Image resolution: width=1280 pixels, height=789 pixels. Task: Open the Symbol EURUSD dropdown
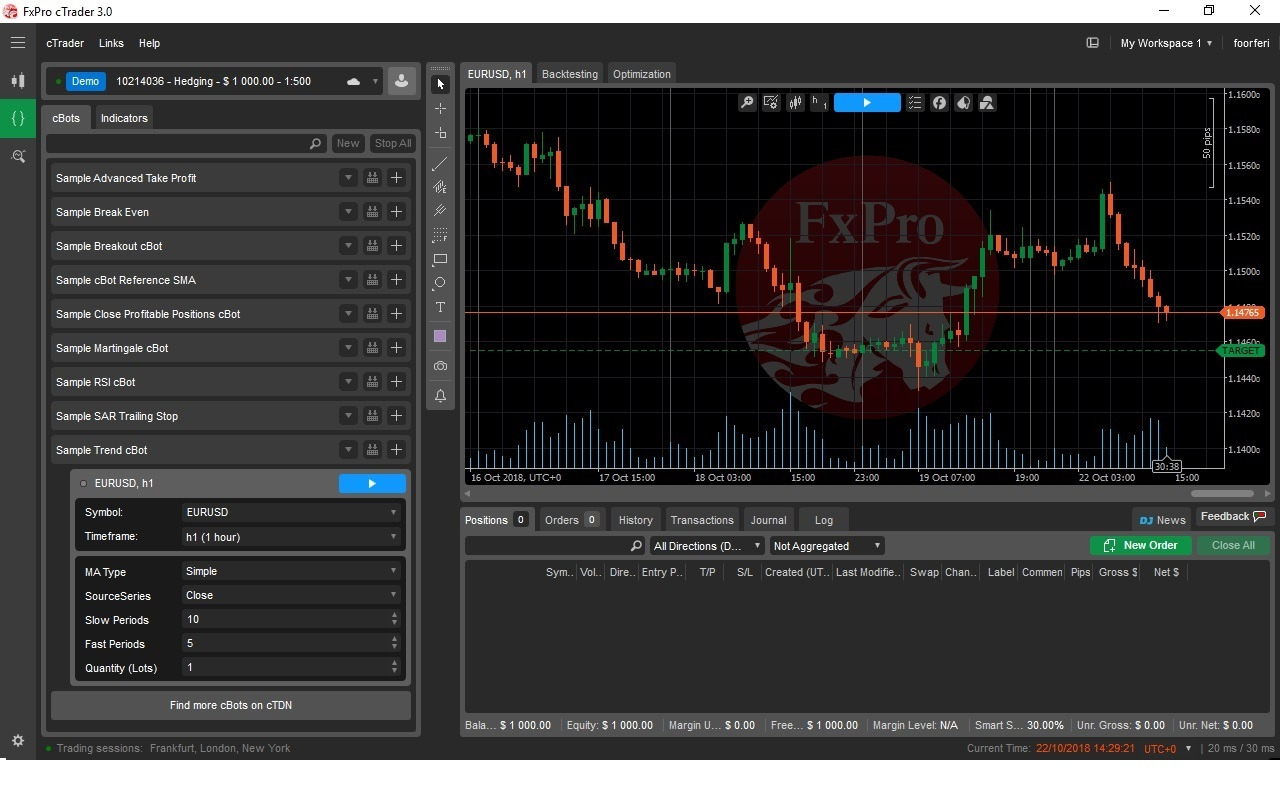point(292,512)
